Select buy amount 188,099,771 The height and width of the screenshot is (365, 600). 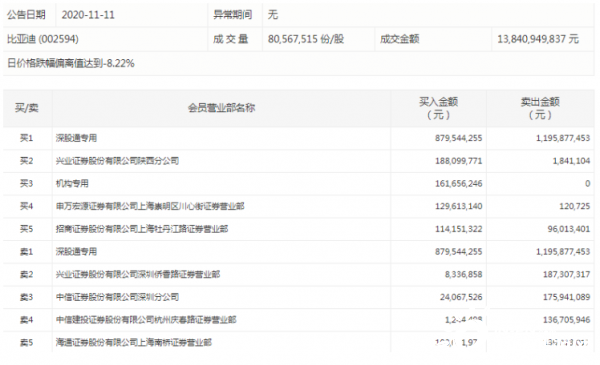tap(458, 161)
